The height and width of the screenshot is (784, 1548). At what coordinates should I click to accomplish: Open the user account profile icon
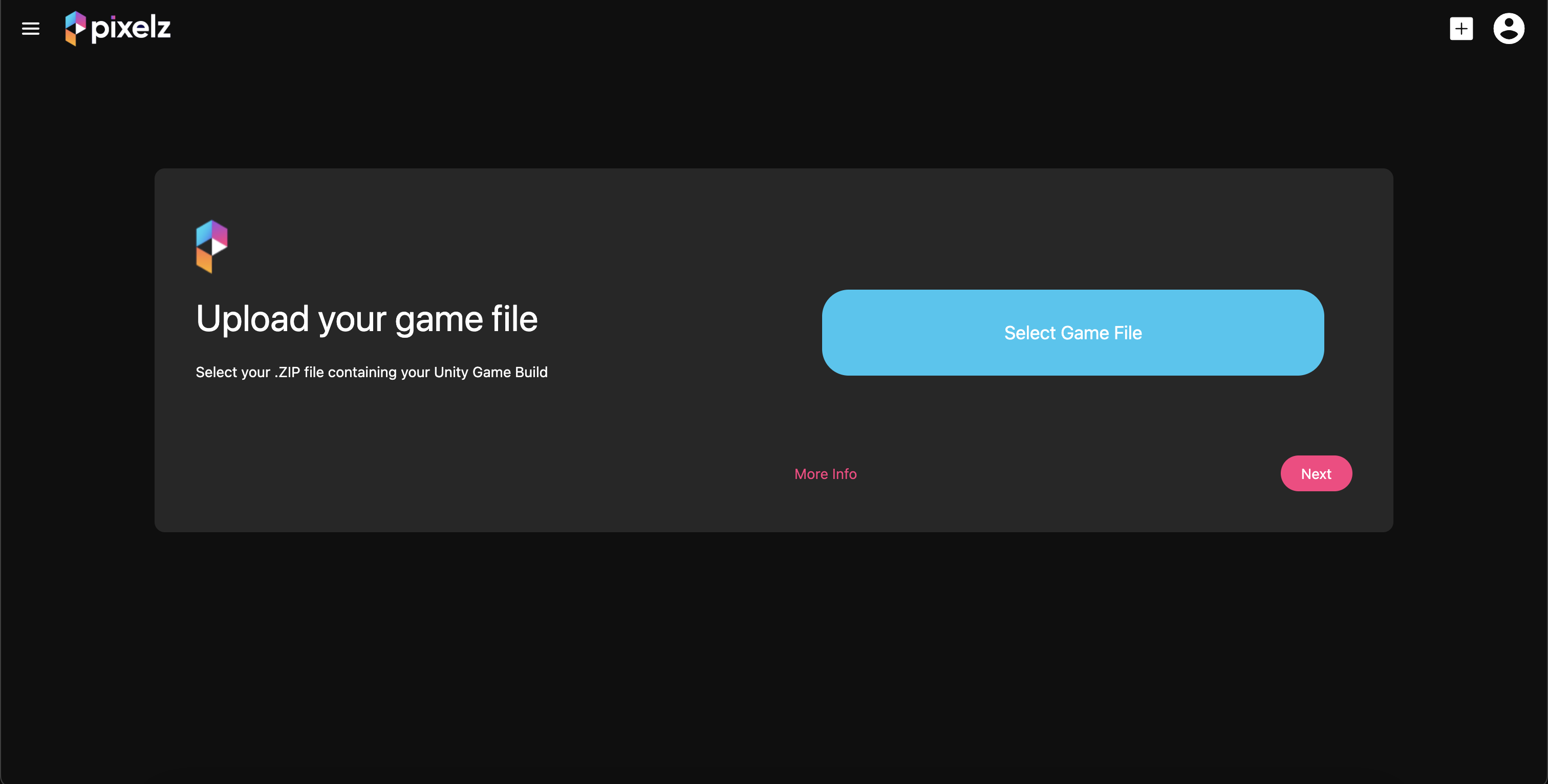tap(1509, 29)
